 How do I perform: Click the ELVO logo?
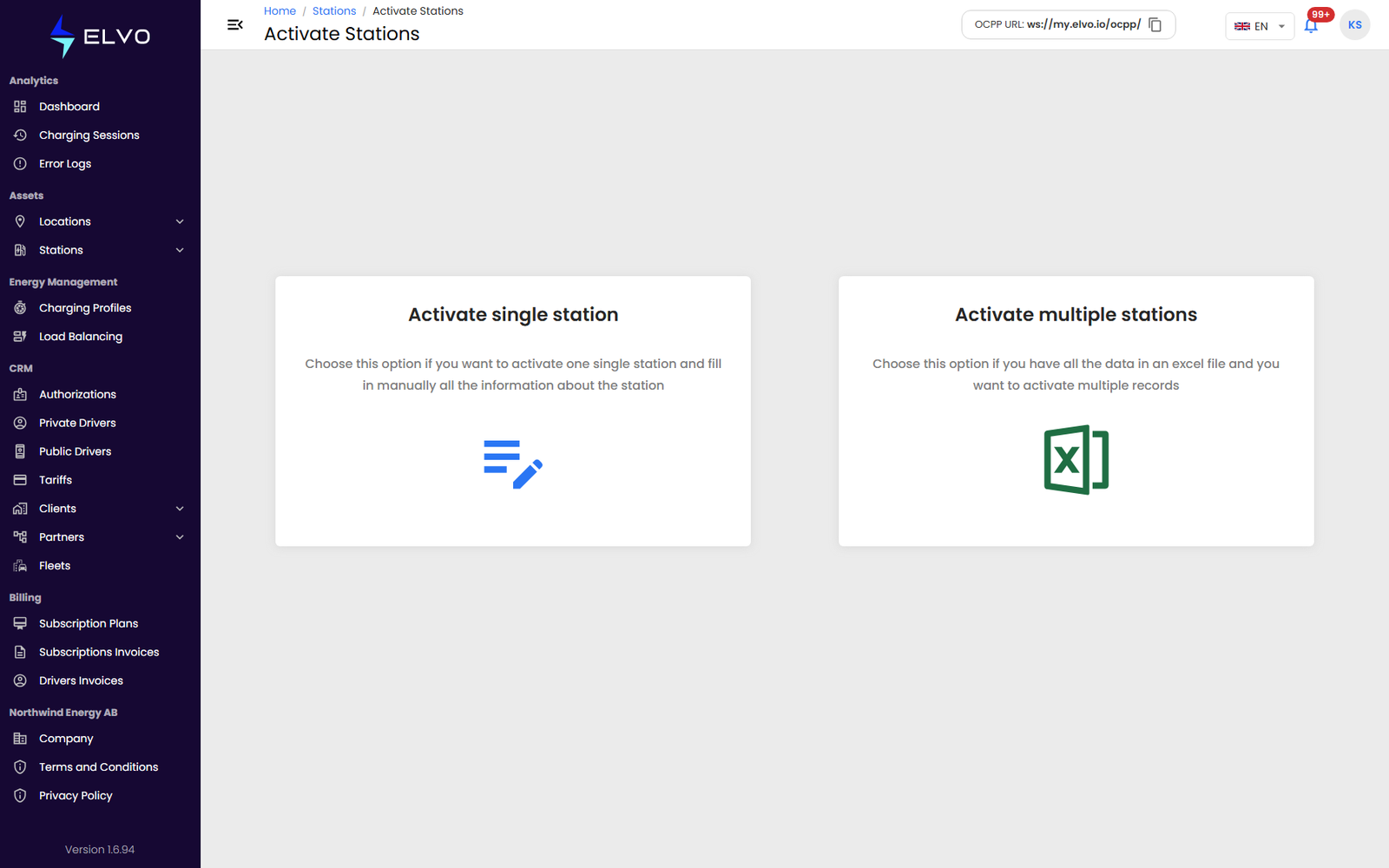click(x=100, y=36)
